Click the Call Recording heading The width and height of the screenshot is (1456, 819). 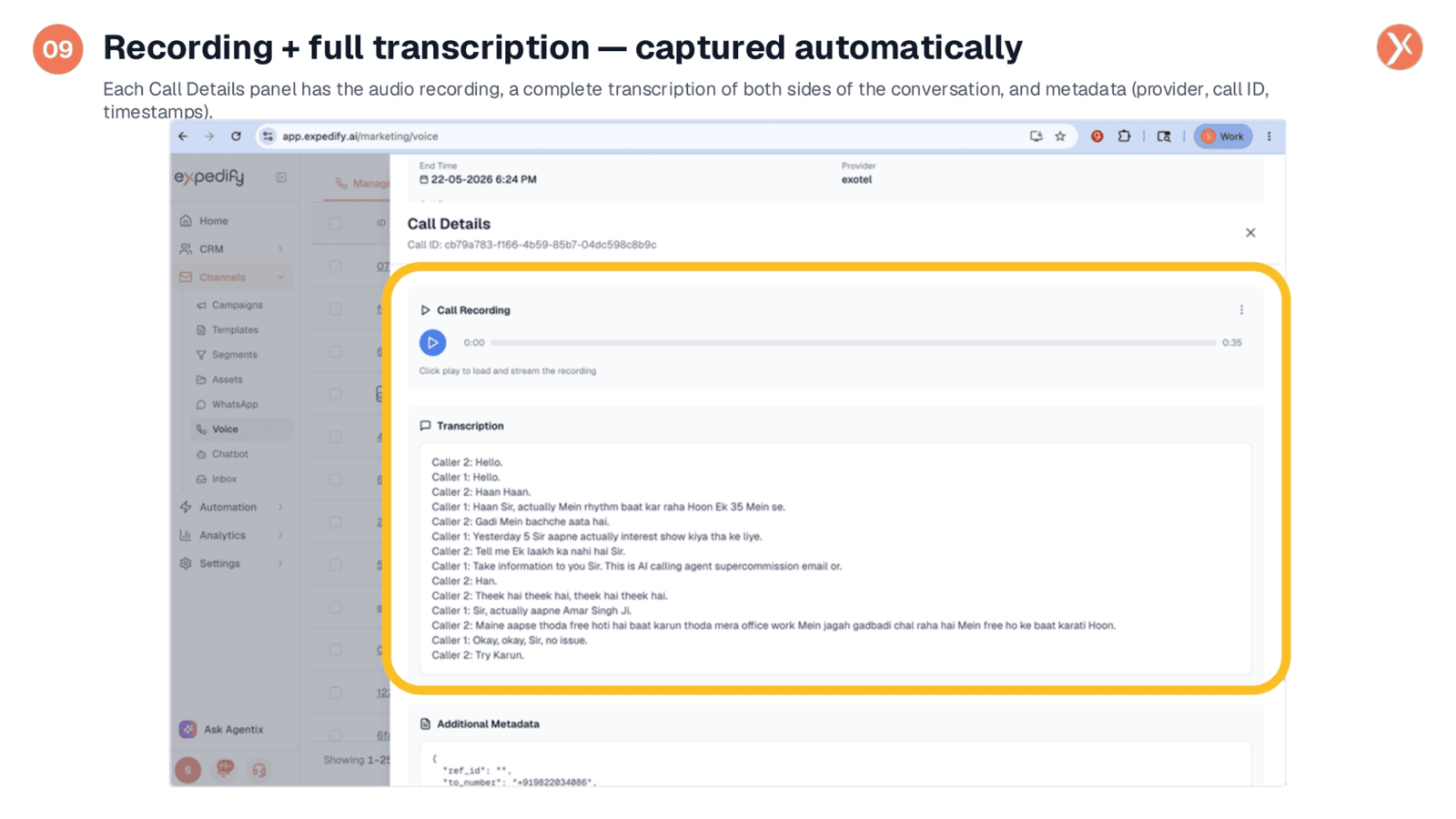(x=473, y=310)
